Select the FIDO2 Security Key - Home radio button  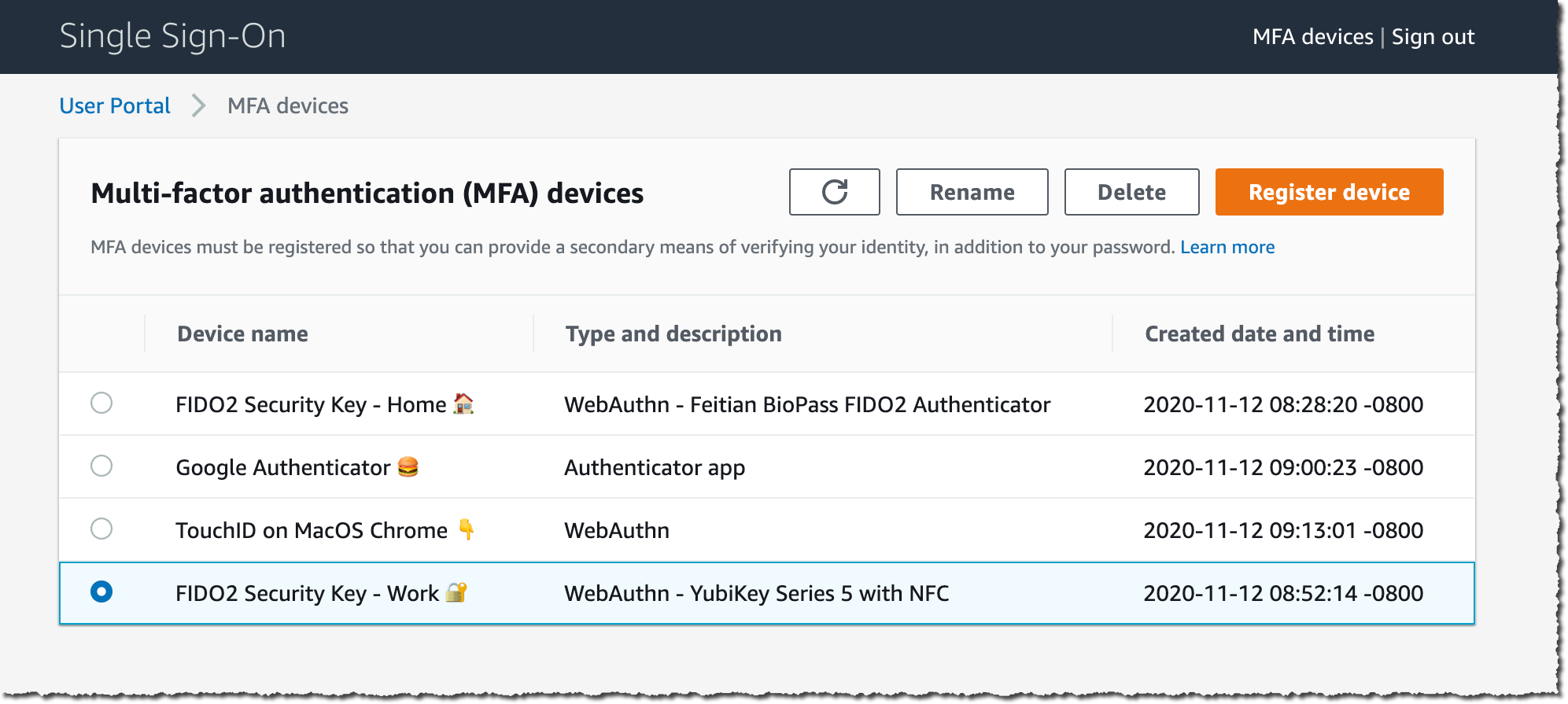click(101, 403)
